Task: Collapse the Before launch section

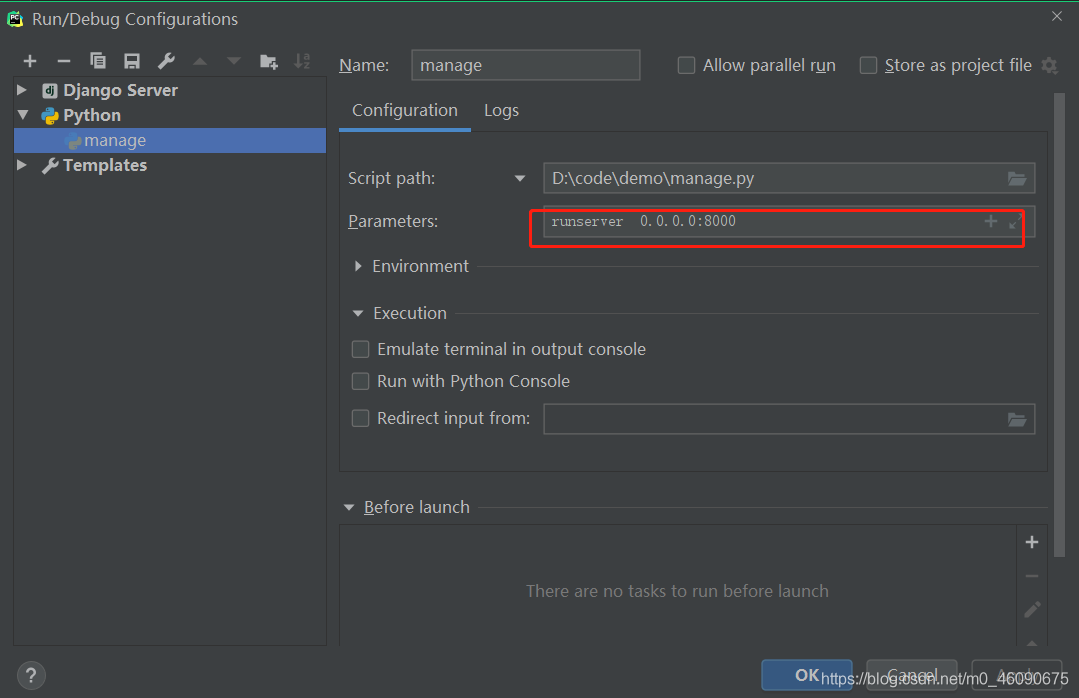Action: tap(349, 507)
